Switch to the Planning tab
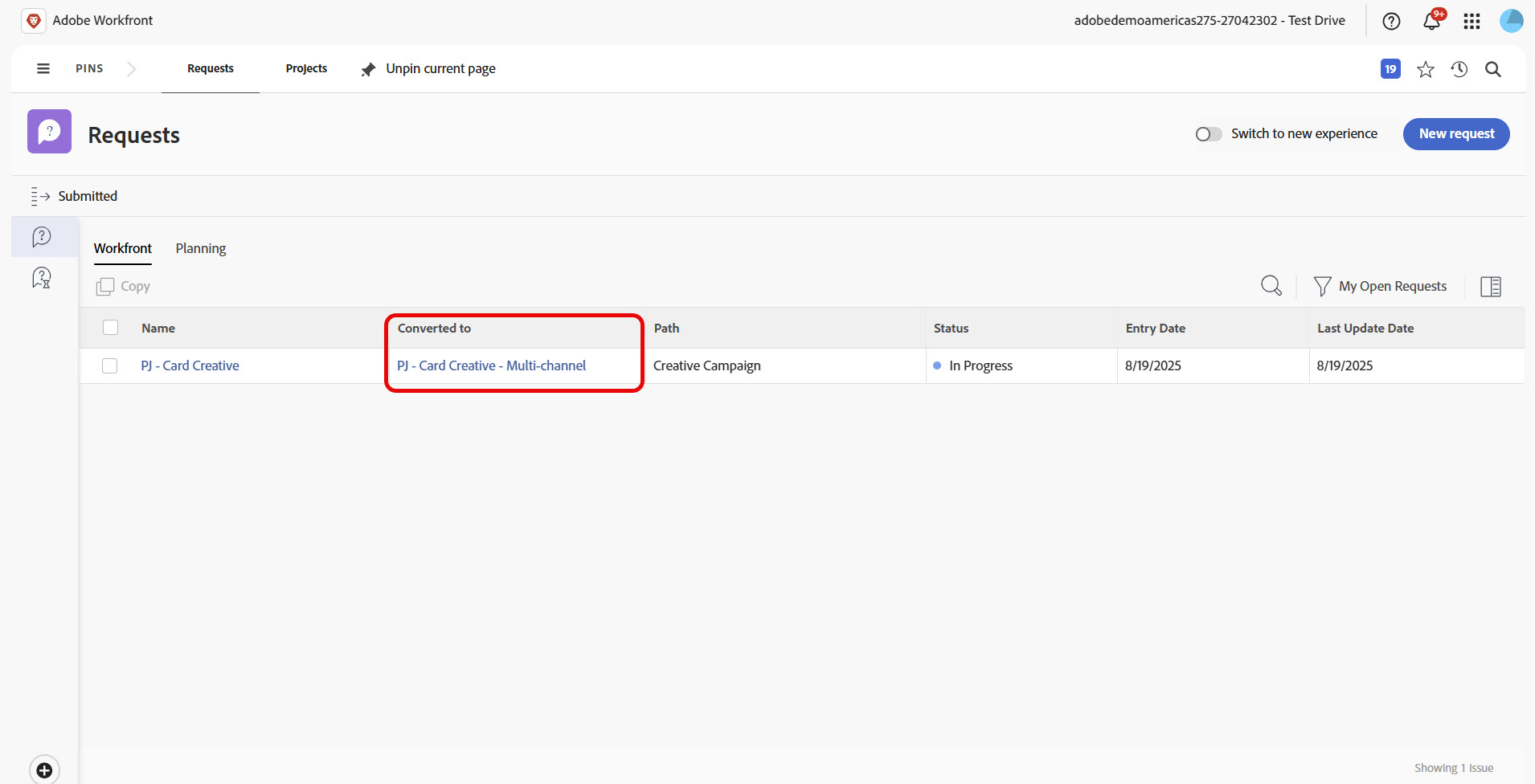Image resolution: width=1535 pixels, height=784 pixels. [x=201, y=249]
